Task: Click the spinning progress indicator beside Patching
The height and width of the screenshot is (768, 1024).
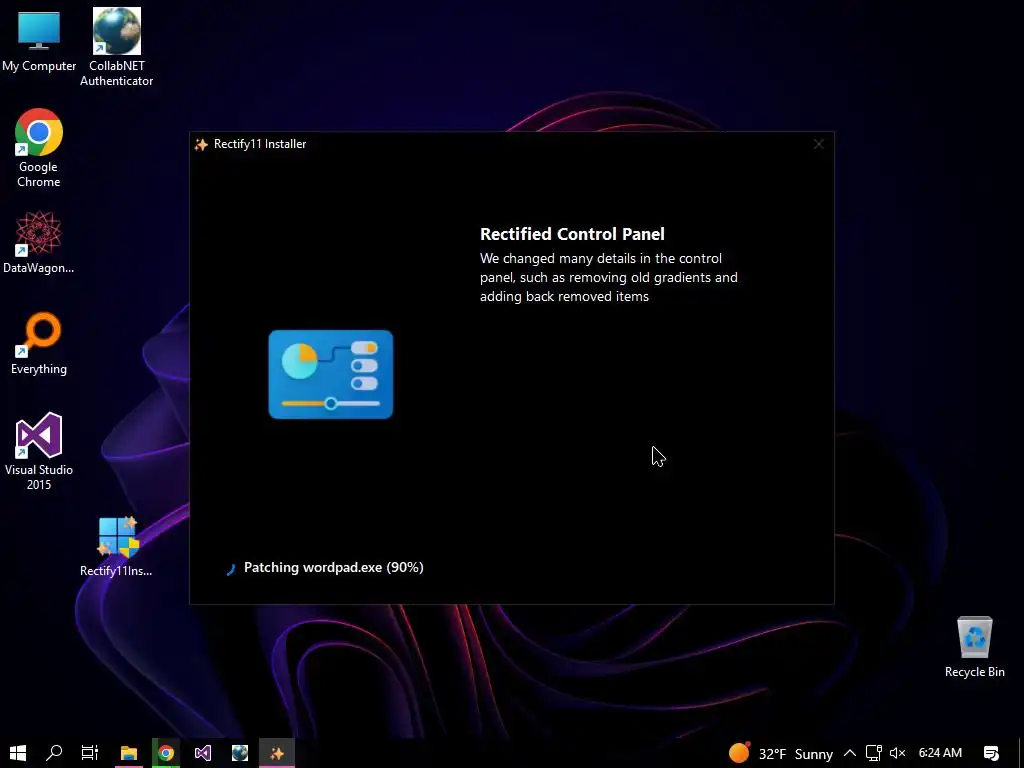Action: (x=231, y=569)
